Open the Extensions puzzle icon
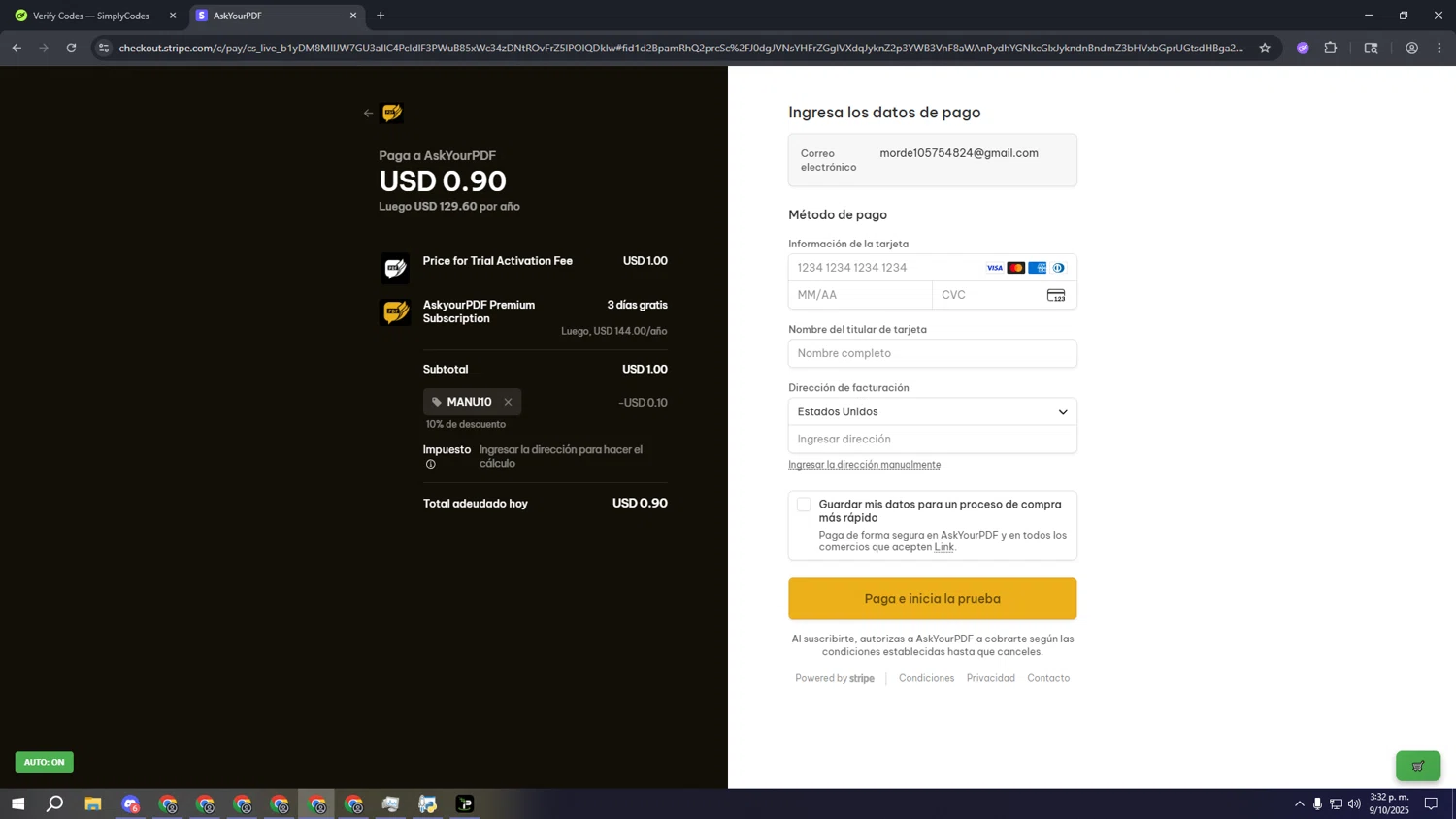The width and height of the screenshot is (1456, 819). [1331, 48]
